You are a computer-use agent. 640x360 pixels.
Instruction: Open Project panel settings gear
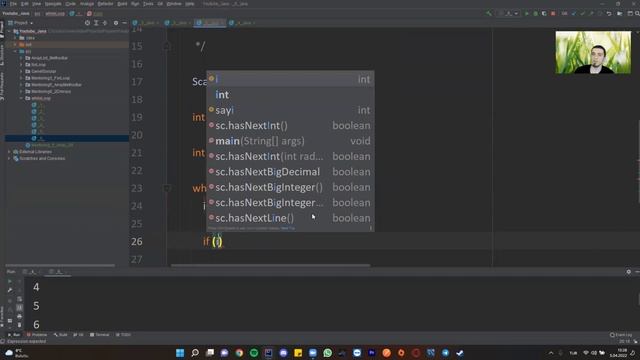(x=116, y=23)
